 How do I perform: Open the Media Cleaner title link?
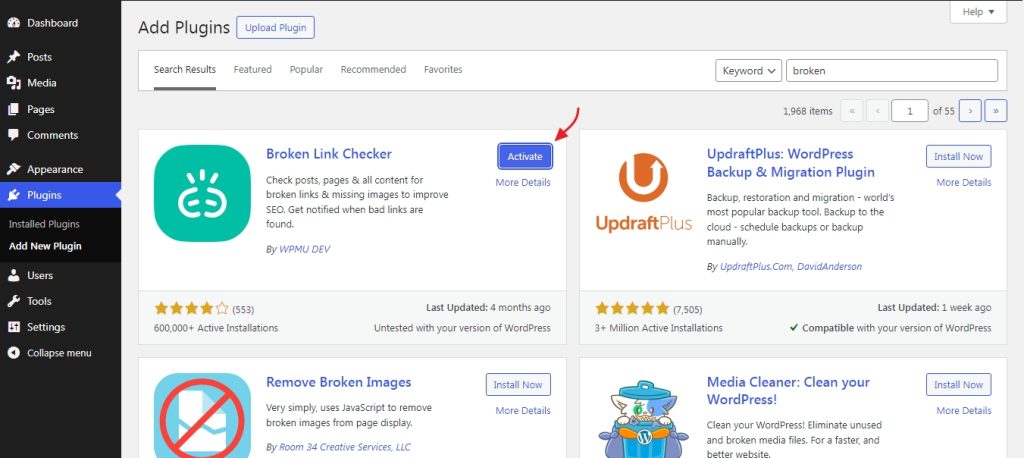[788, 391]
